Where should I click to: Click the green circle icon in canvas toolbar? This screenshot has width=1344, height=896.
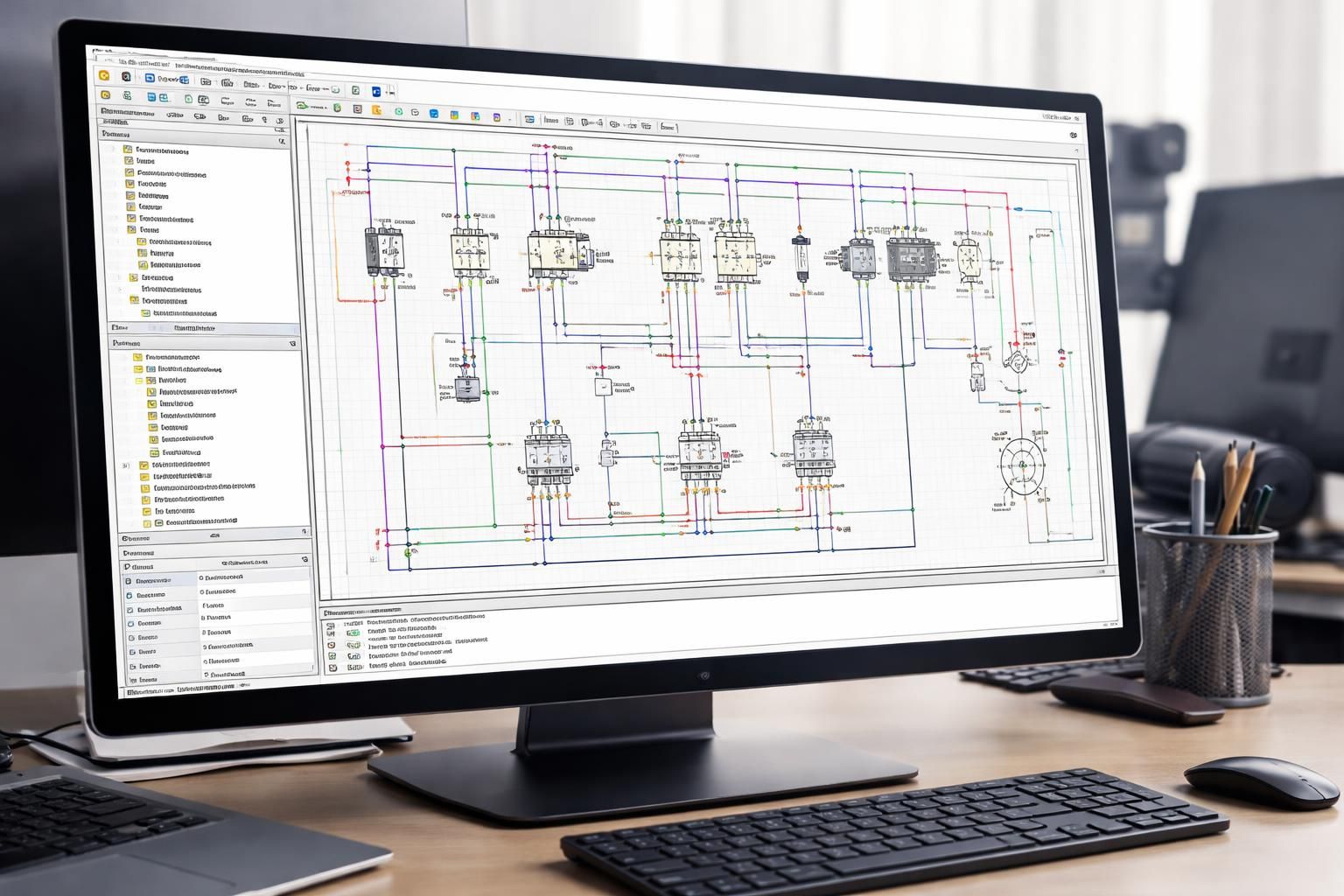(399, 111)
